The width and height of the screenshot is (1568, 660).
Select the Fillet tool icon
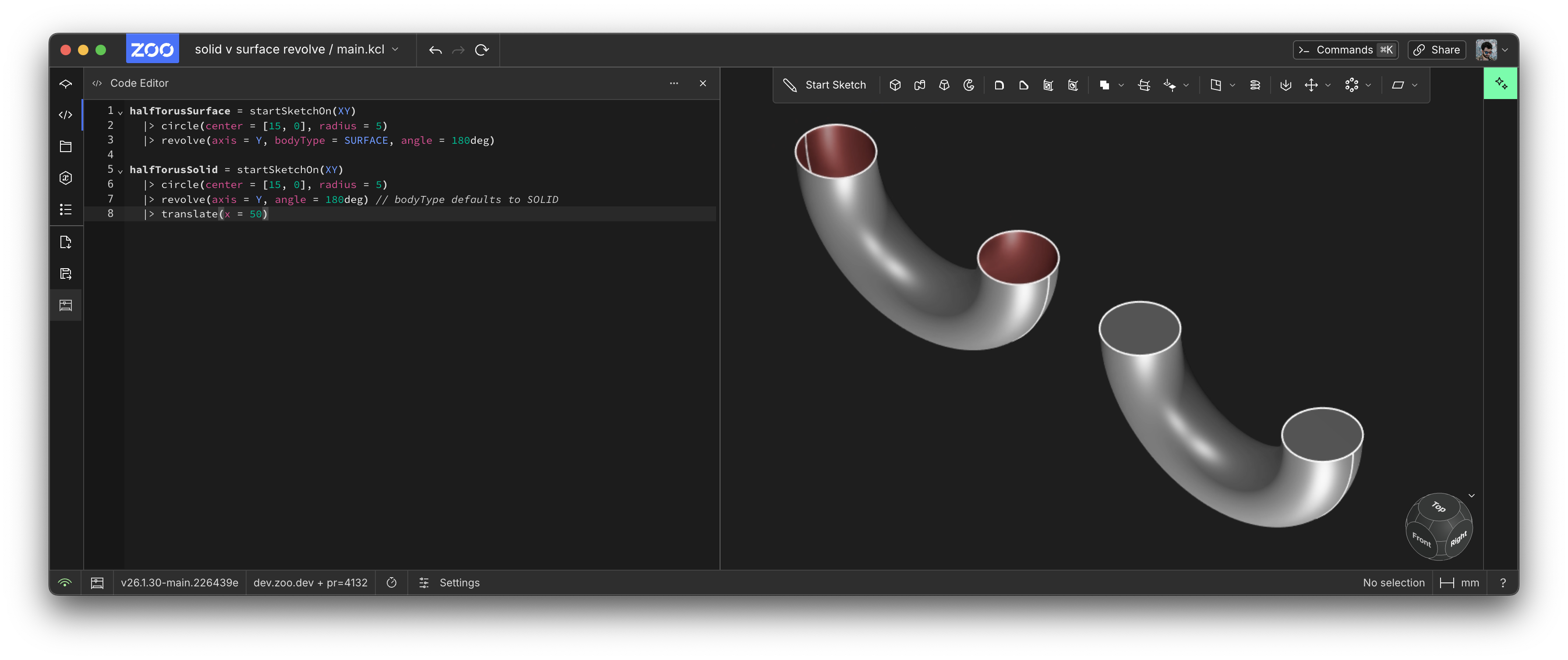pyautogui.click(x=999, y=85)
